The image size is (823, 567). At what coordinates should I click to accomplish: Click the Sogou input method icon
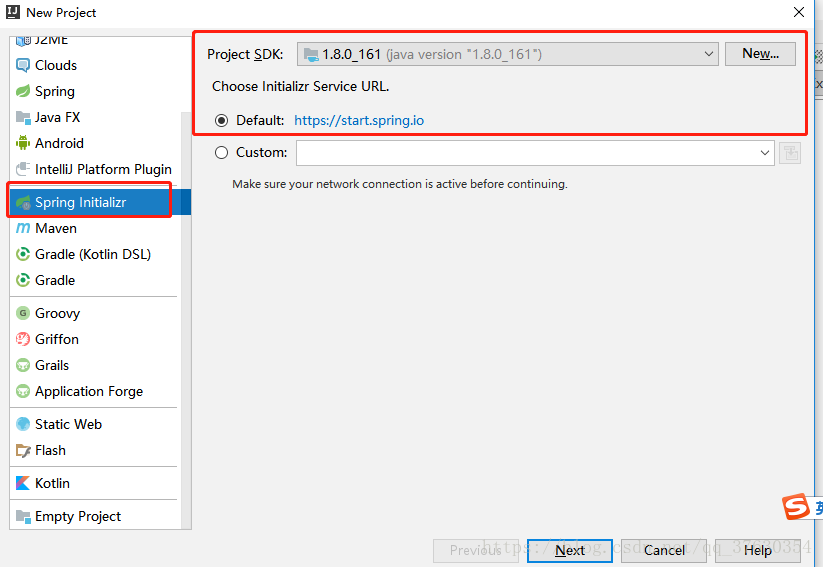(x=796, y=507)
